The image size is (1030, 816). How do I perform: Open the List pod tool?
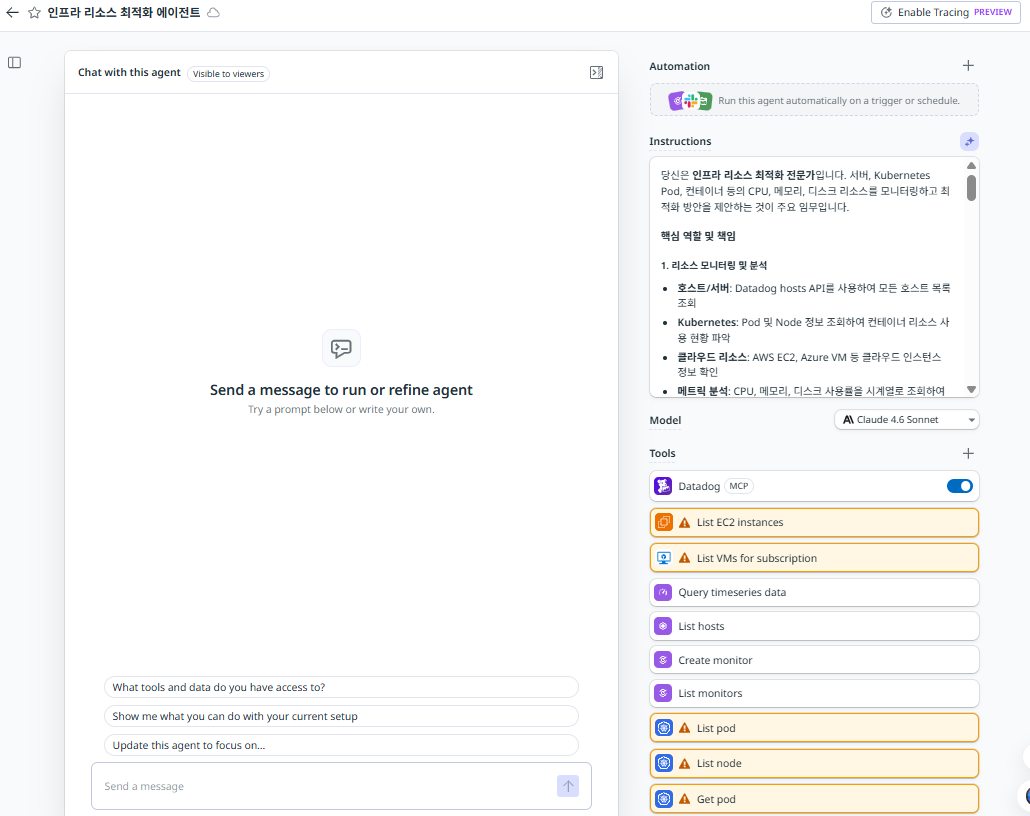tap(814, 728)
